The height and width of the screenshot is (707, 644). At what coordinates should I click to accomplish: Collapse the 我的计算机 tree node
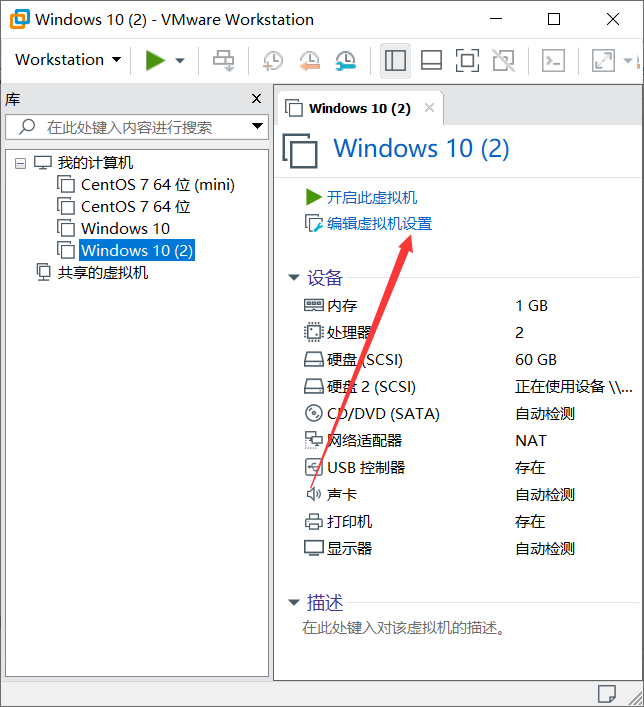coord(20,163)
